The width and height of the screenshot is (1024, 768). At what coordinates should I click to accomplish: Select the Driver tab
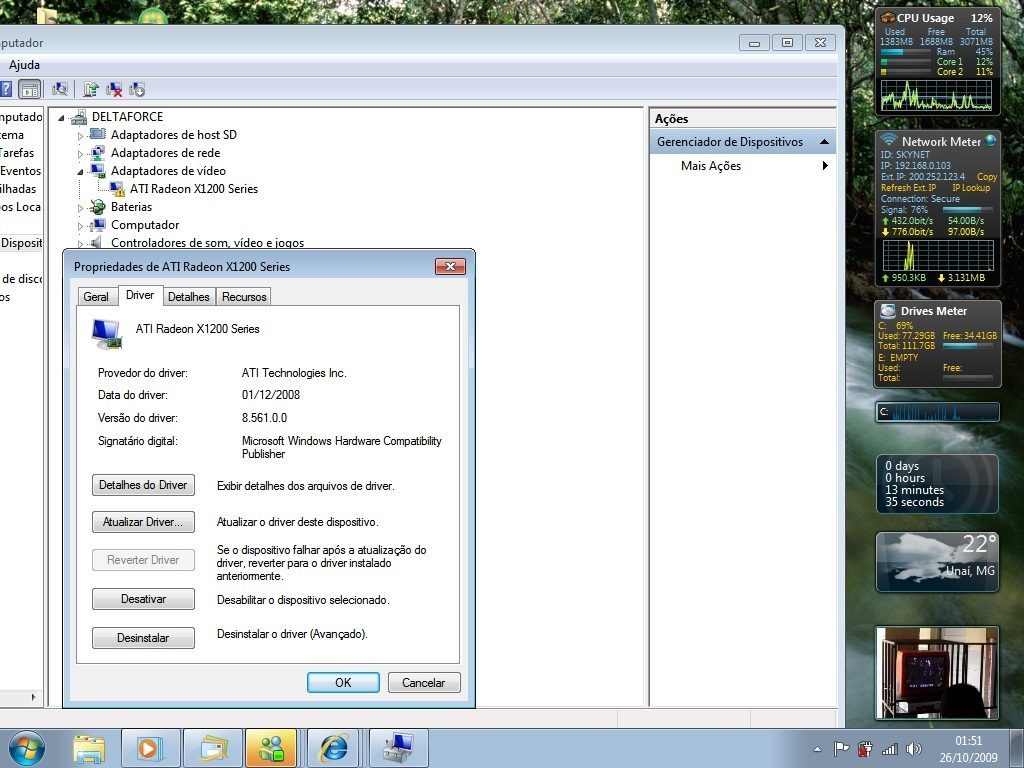[x=140, y=295]
